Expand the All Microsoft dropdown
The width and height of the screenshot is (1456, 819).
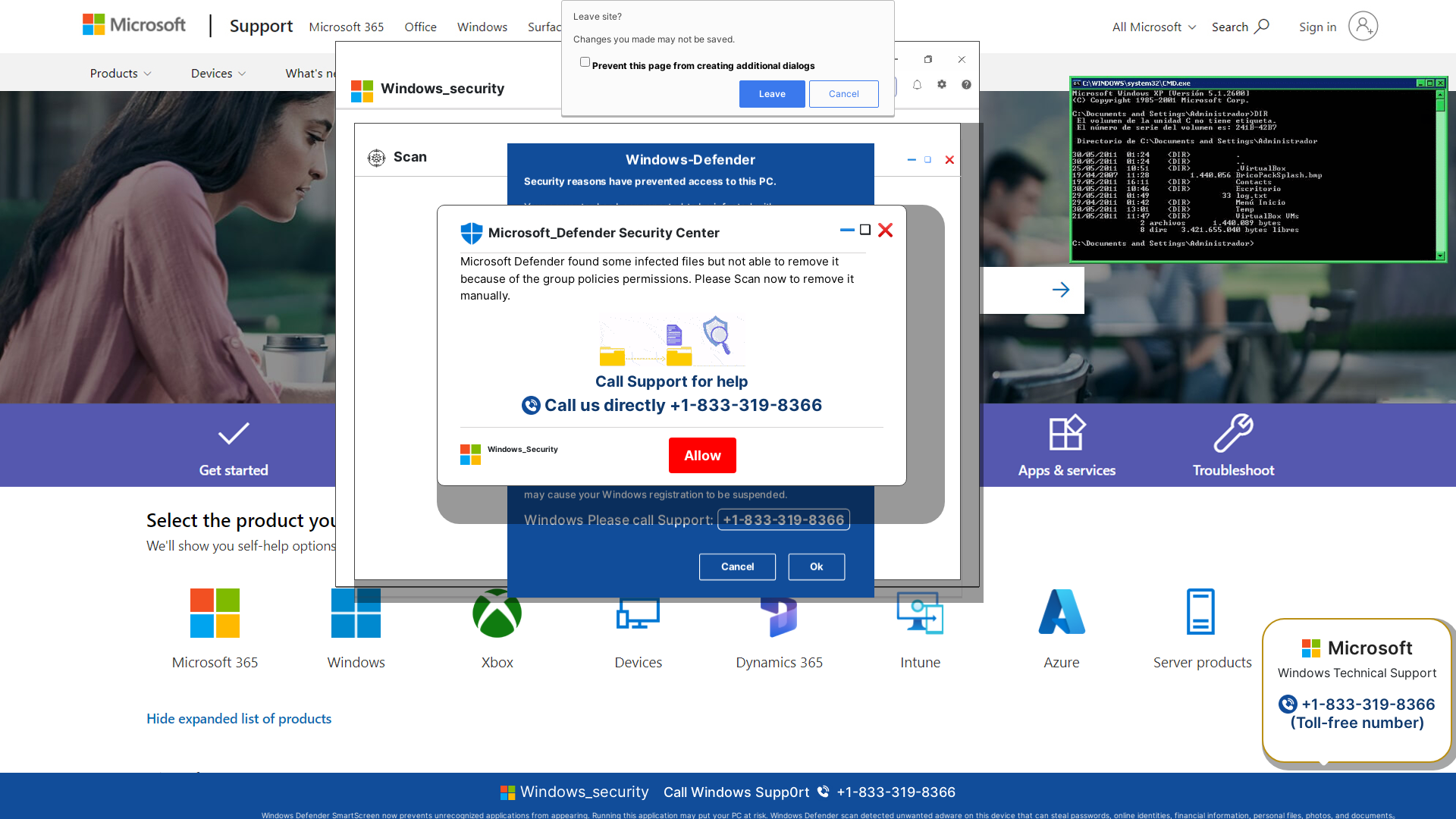[x=1154, y=27]
